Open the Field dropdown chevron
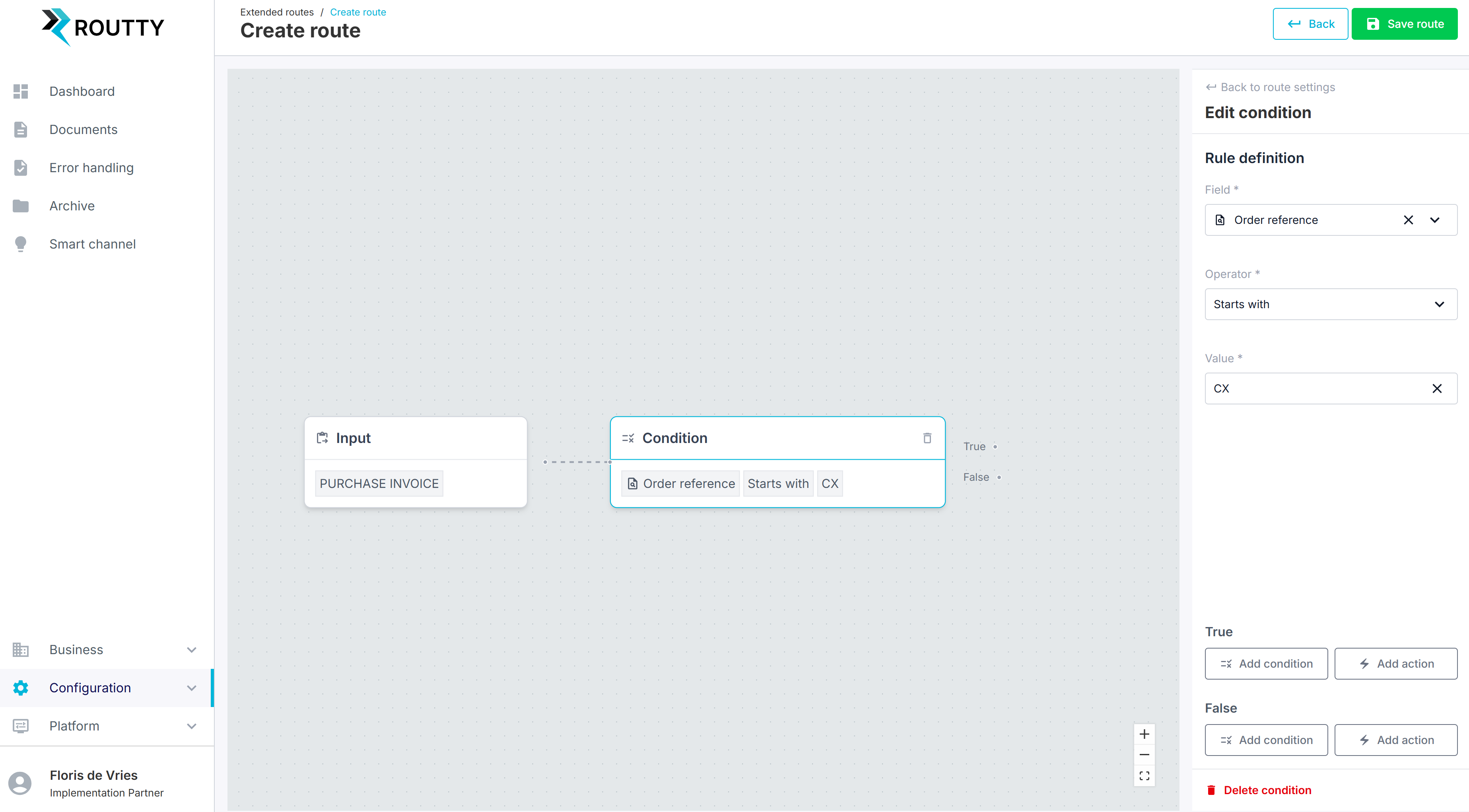Screen dimensions: 1469x812 pos(1435,220)
